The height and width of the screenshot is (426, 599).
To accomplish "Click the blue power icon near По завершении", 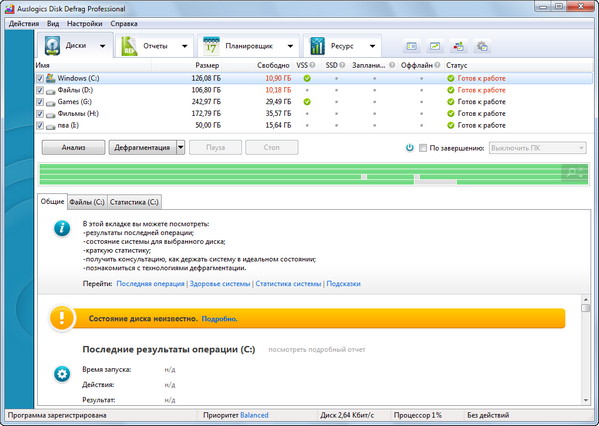I will (x=410, y=147).
